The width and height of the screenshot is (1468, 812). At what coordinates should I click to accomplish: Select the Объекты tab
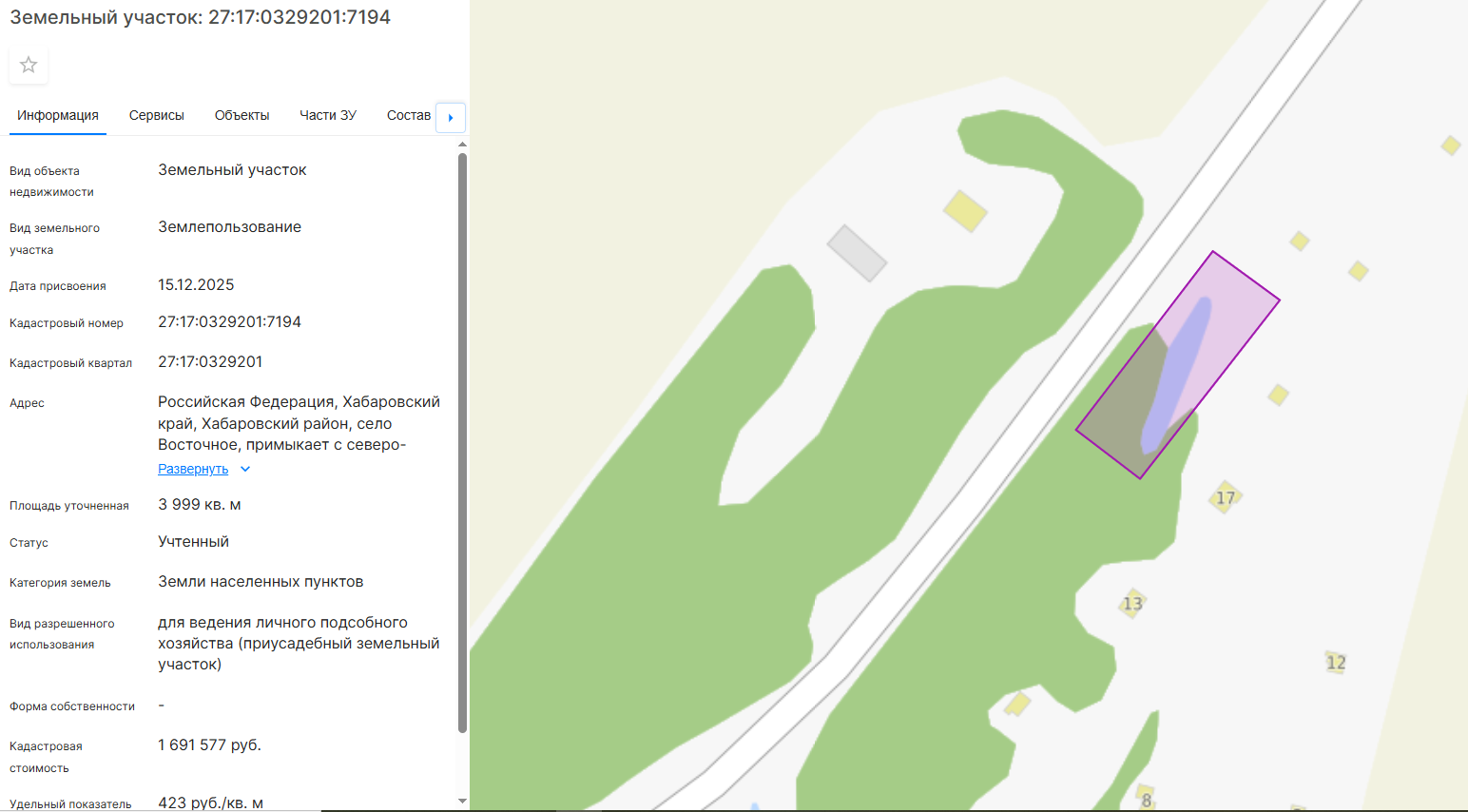[x=242, y=115]
